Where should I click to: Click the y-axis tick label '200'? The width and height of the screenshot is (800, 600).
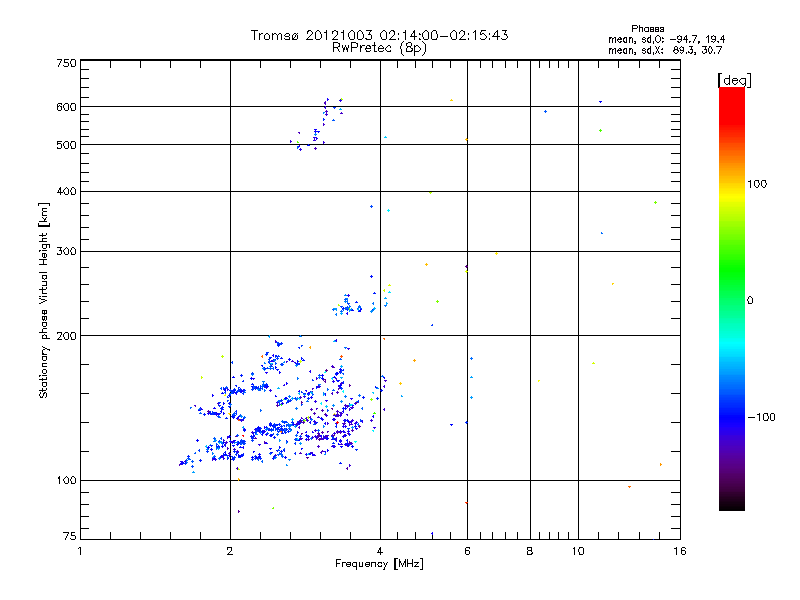pos(66,336)
